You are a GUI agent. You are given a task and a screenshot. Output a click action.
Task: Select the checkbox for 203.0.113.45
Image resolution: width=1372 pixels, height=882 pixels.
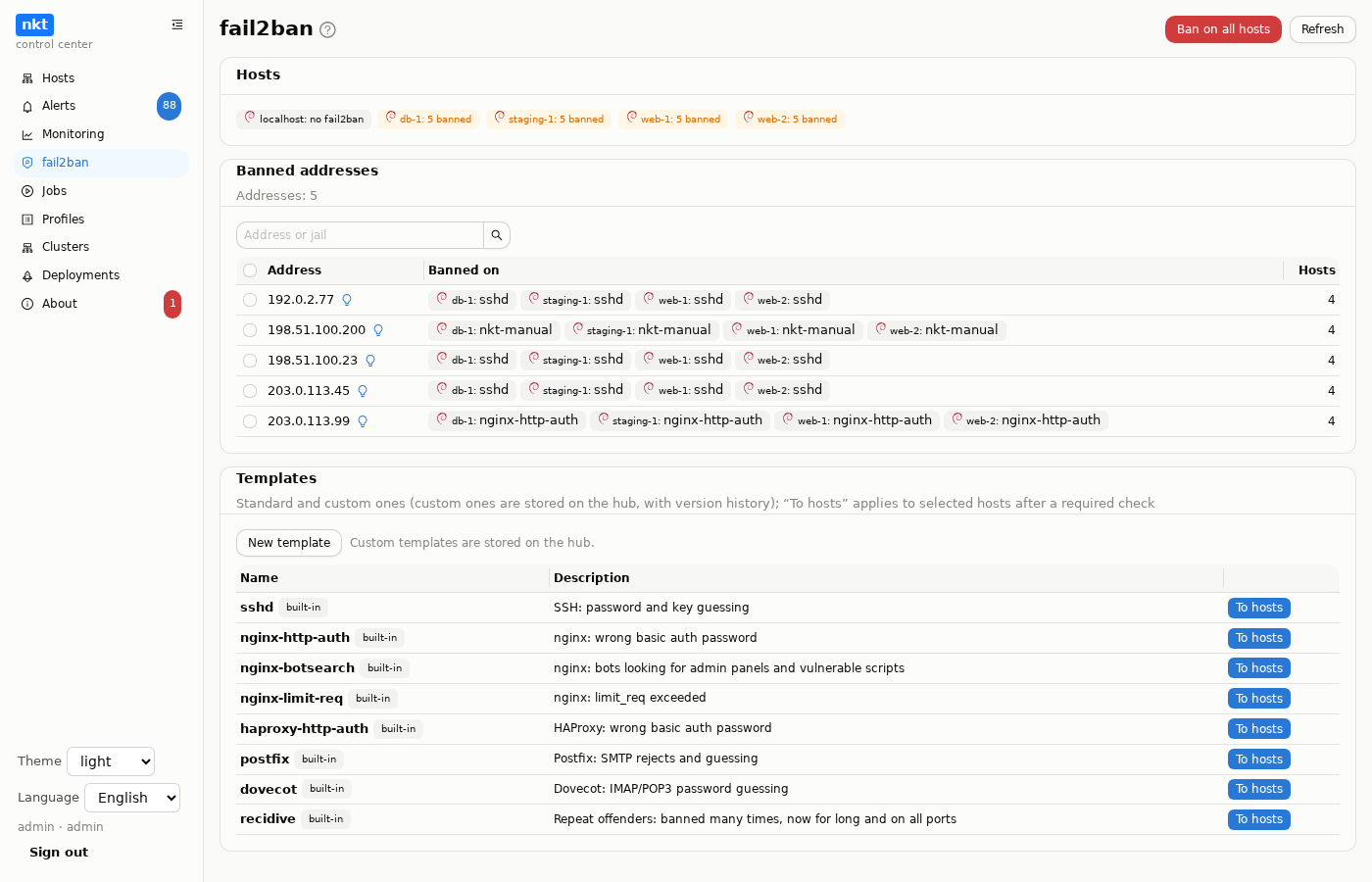click(x=250, y=391)
